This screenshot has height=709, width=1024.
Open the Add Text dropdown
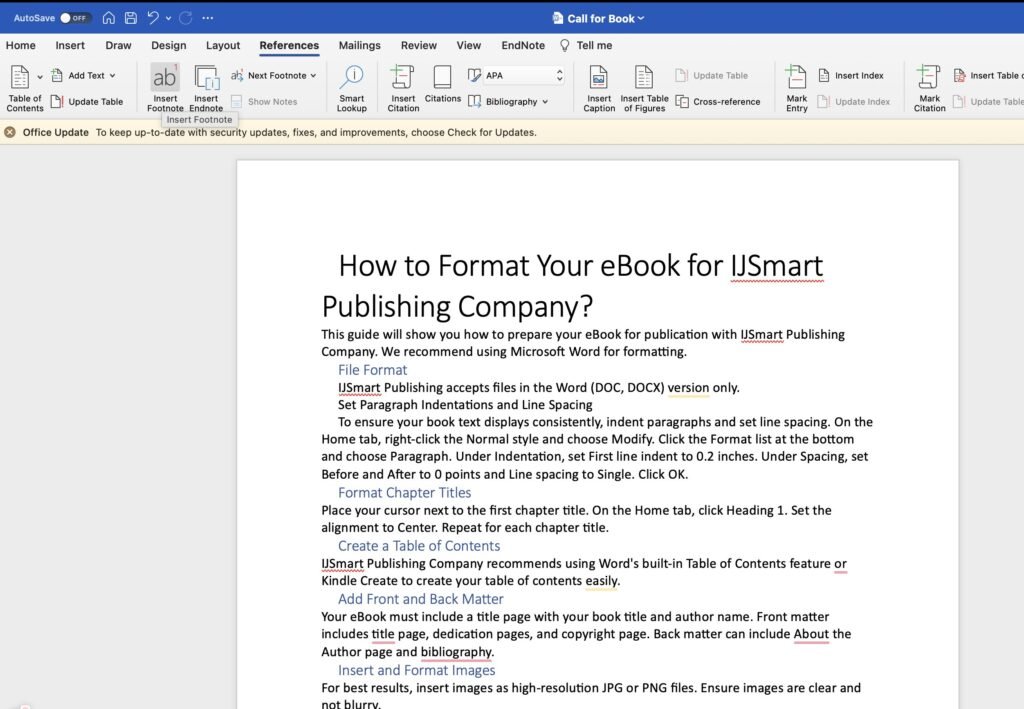tap(84, 76)
